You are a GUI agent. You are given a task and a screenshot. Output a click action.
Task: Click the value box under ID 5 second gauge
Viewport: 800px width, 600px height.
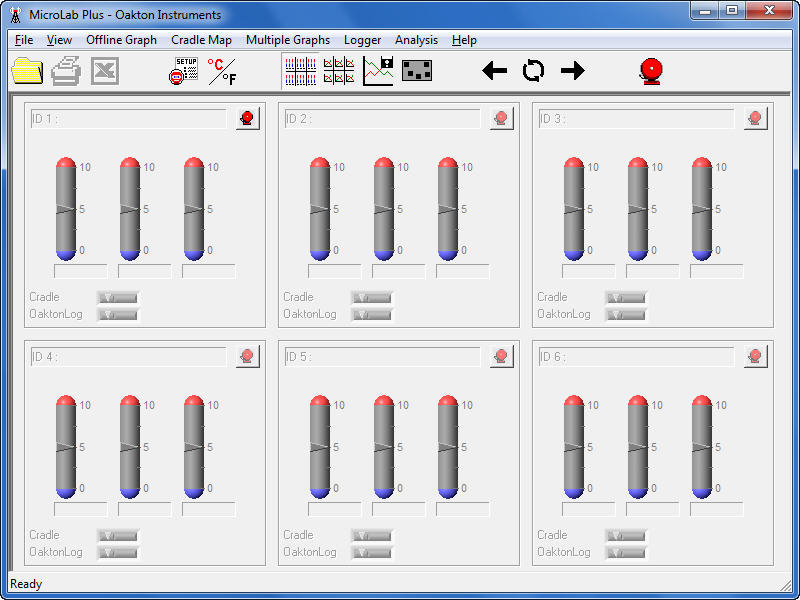click(398, 509)
